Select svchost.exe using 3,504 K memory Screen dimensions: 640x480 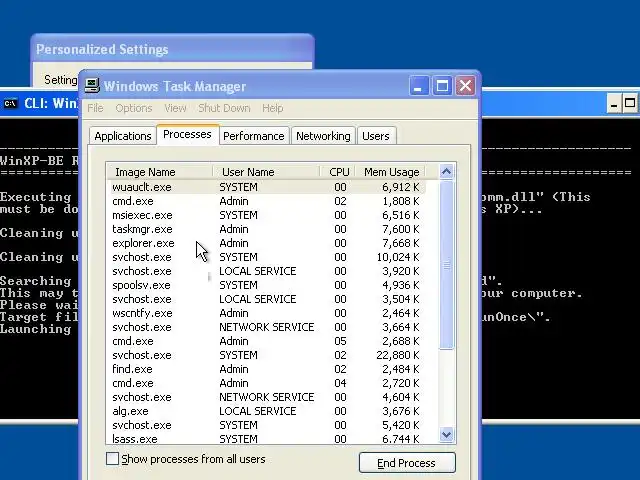tap(268, 299)
